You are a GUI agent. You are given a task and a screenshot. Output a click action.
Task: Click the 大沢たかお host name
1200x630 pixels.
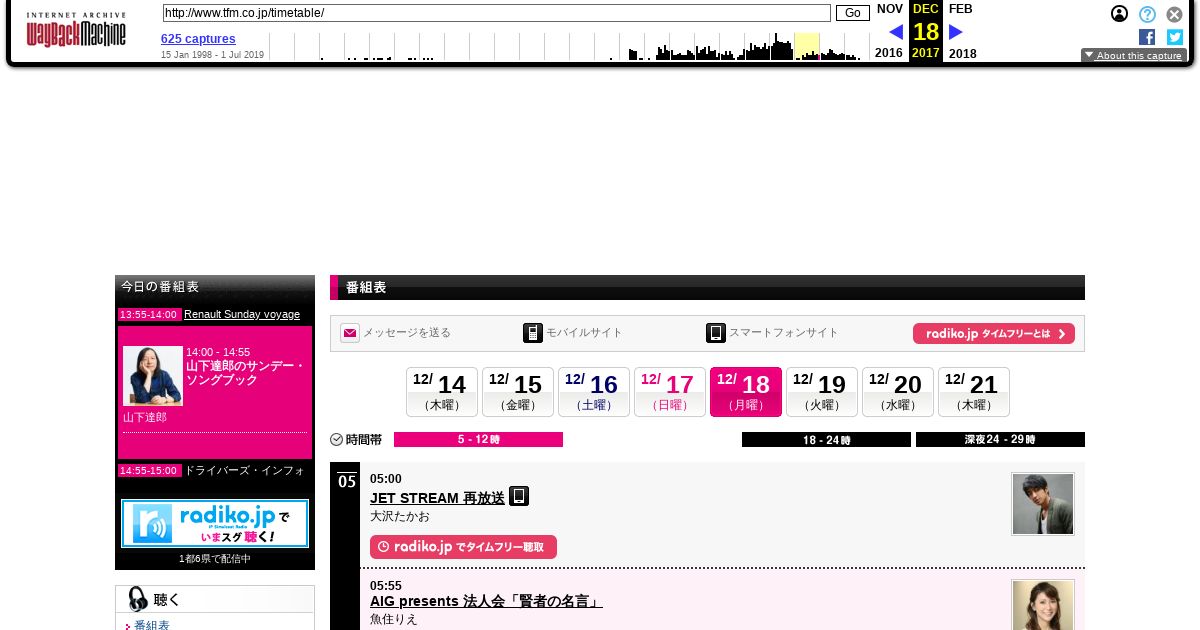click(x=400, y=516)
